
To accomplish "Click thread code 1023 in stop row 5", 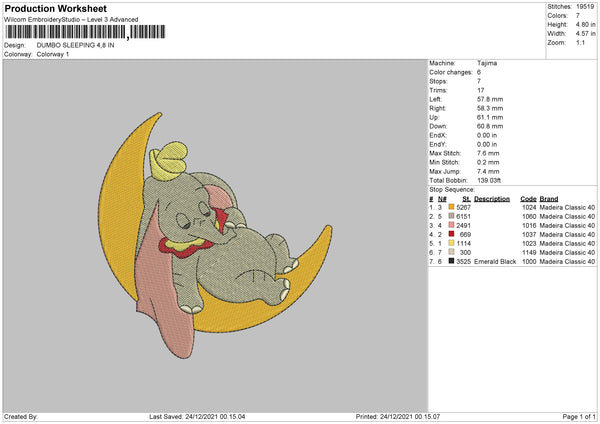I will [x=529, y=243].
